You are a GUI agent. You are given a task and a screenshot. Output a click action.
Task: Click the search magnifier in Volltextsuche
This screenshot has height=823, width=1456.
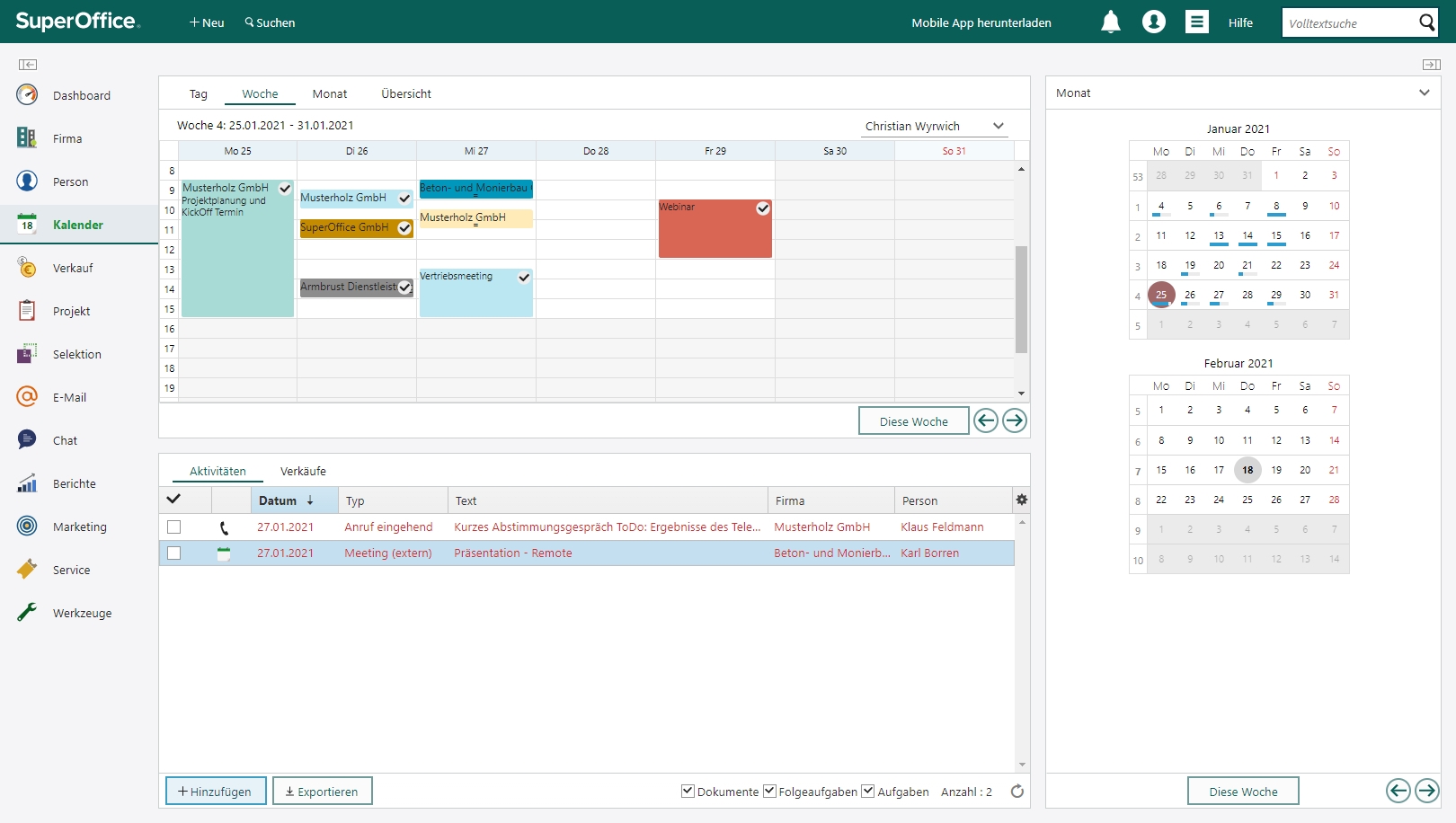tap(1426, 22)
